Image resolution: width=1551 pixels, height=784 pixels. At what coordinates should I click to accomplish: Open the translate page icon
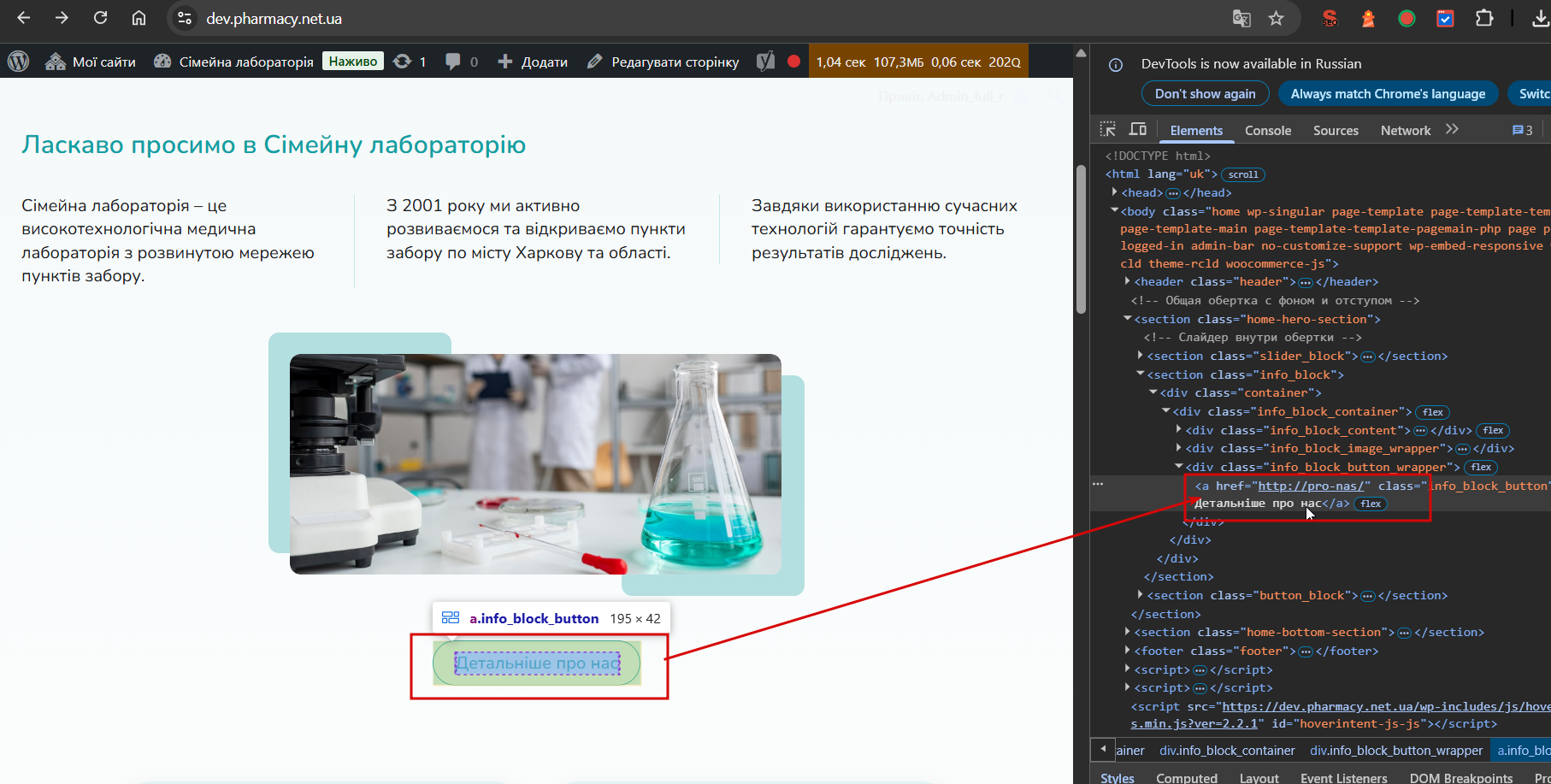(x=1241, y=18)
